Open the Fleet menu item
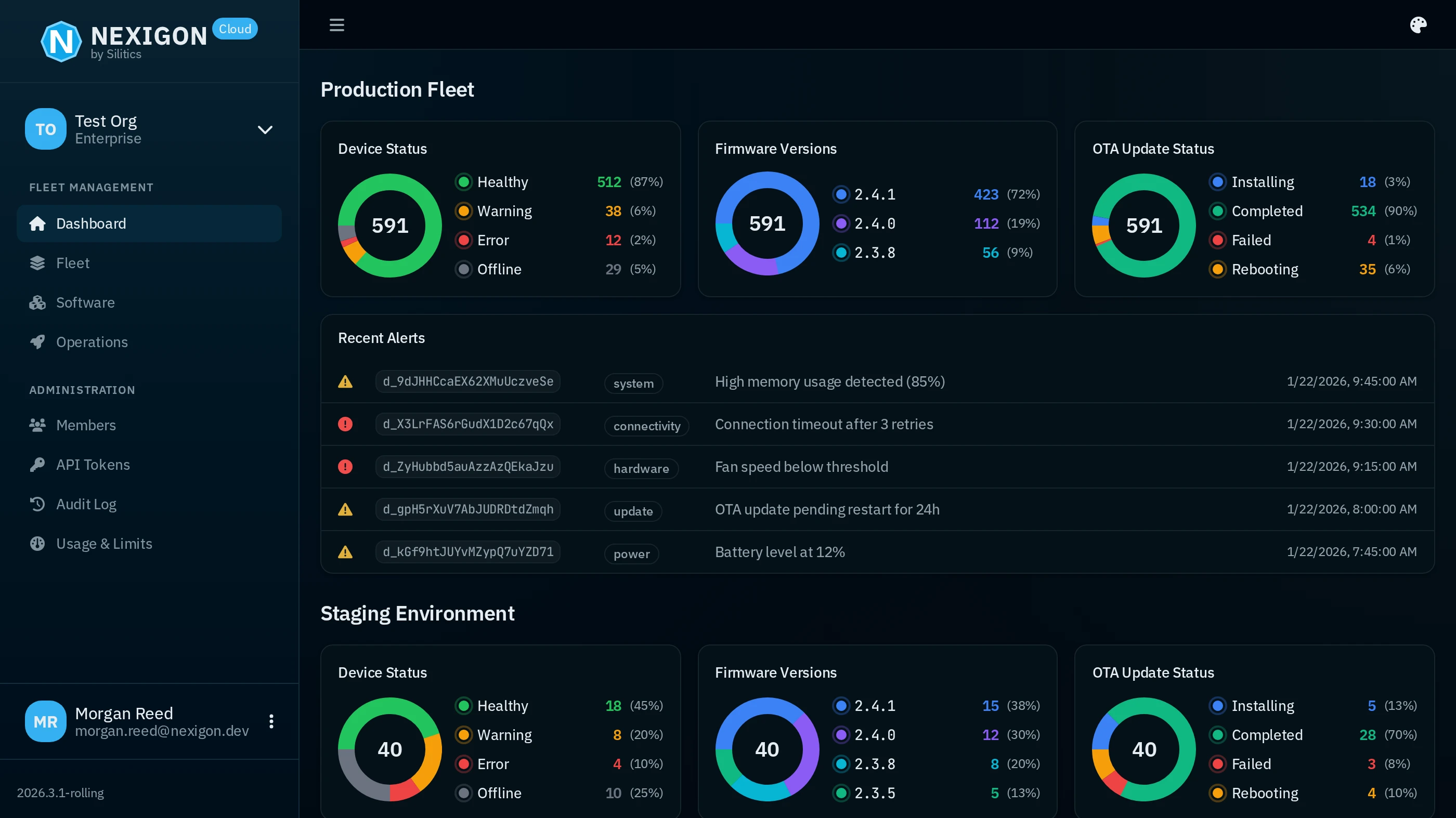Screen dimensions: 1456x818 point(149,263)
